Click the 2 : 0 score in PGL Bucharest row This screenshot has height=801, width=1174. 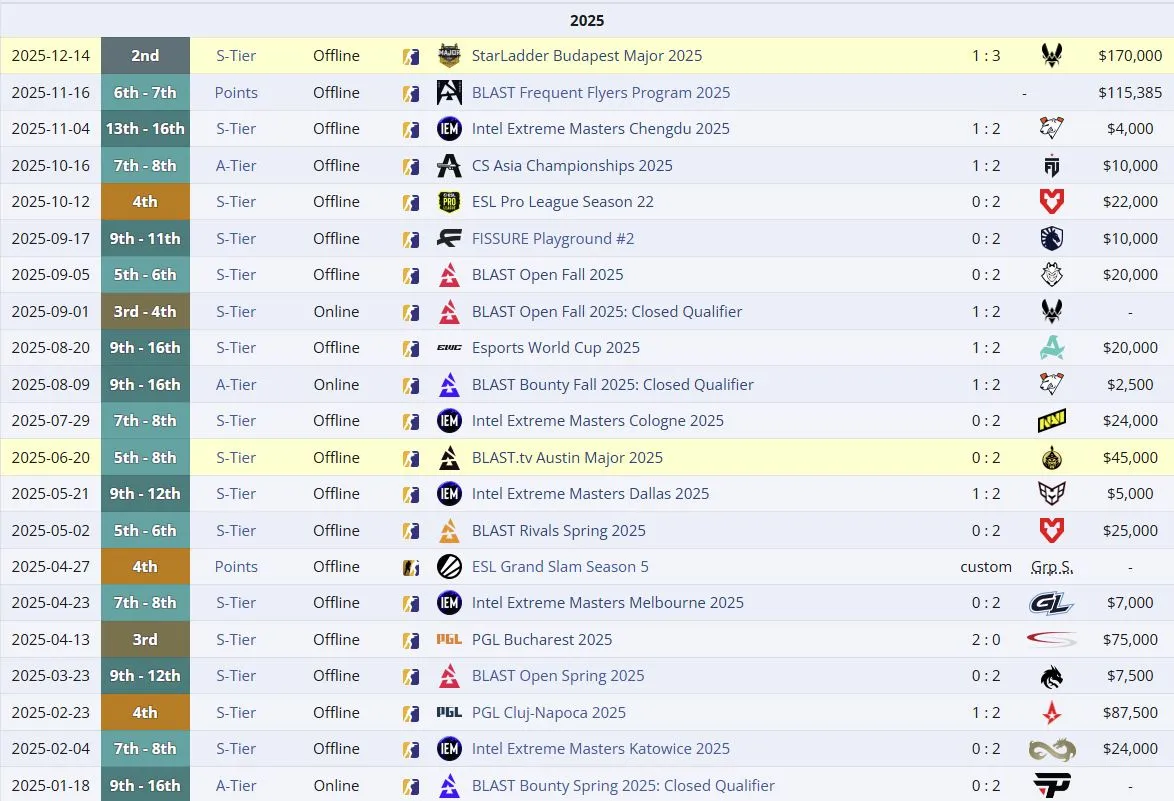click(x=985, y=639)
